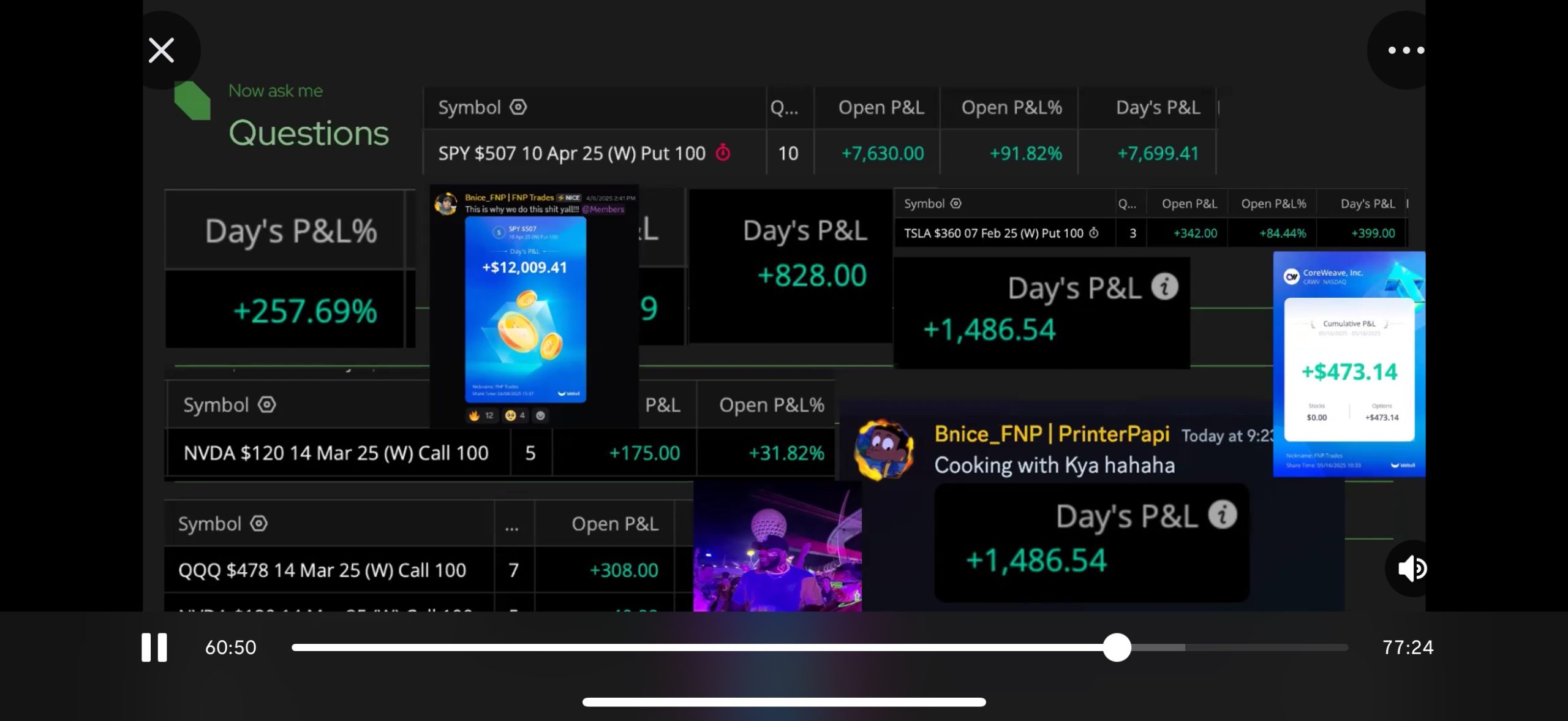
Task: Click info icon beside upper Day's P&L
Action: pyautogui.click(x=1164, y=286)
